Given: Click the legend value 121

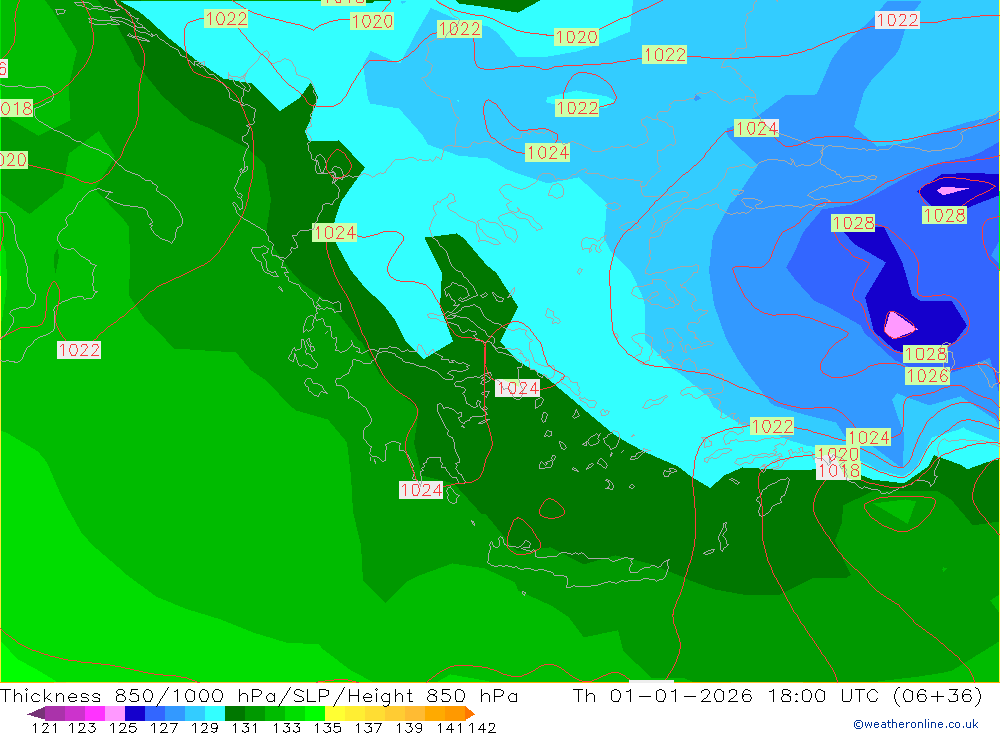Looking at the screenshot, I should tap(44, 727).
